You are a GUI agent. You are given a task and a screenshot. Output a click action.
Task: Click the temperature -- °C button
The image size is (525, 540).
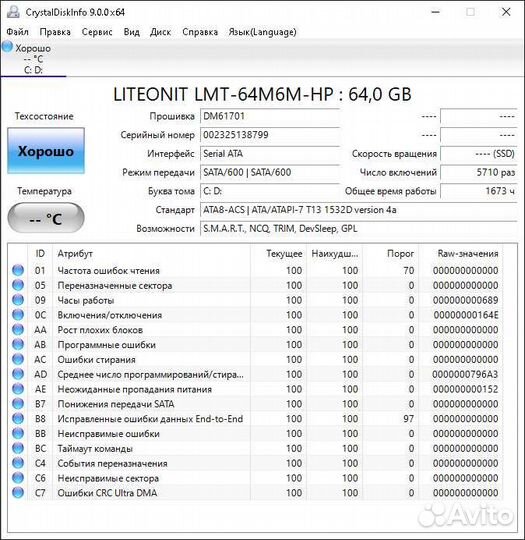coord(46,218)
